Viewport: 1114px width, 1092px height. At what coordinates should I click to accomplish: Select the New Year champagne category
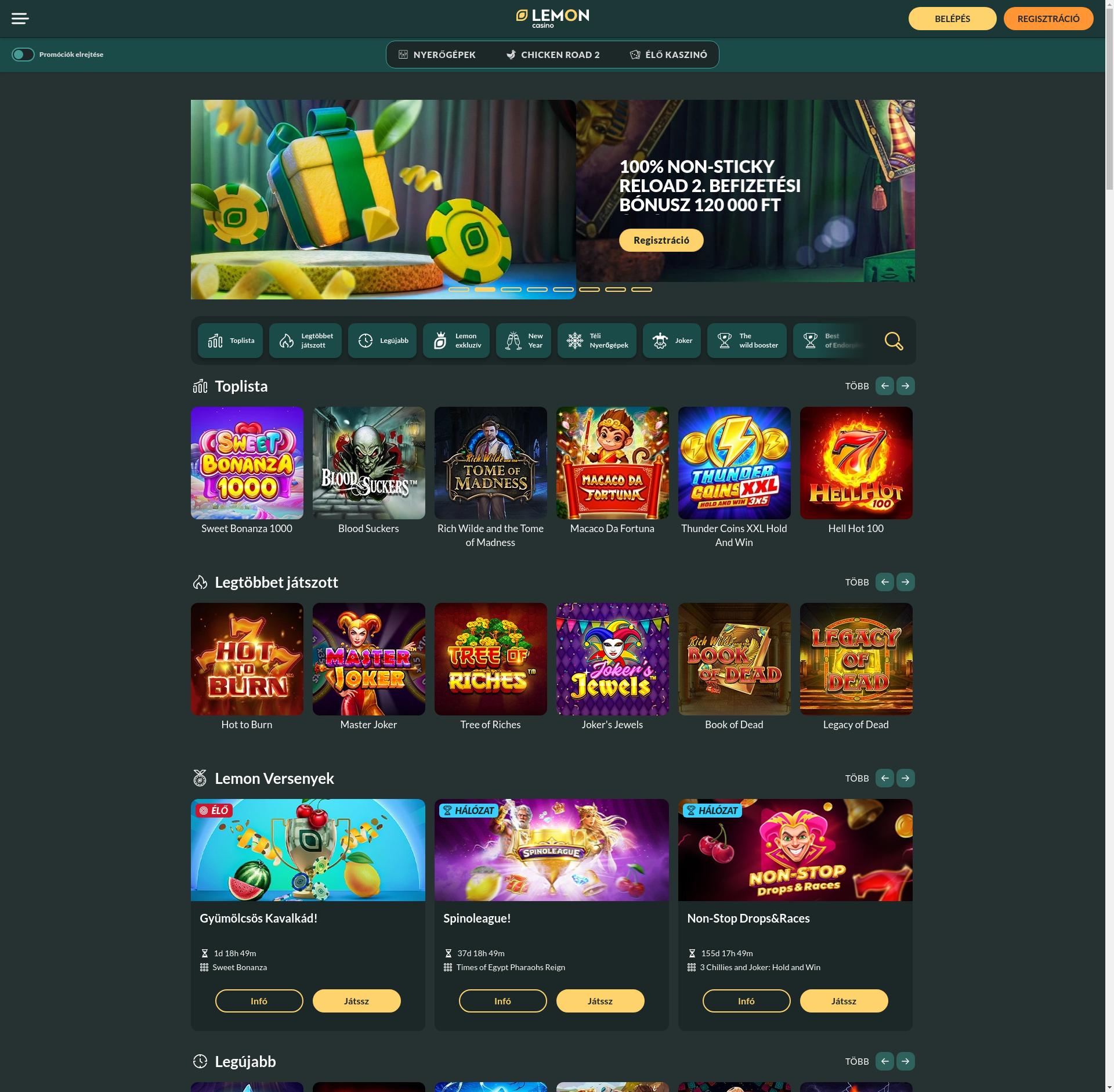(x=523, y=341)
